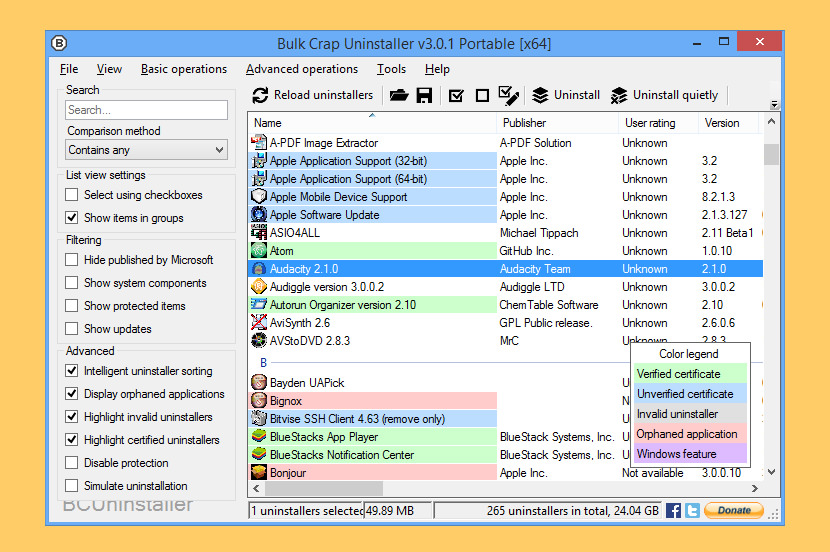Click the invert selection toolbar icon
The height and width of the screenshot is (552, 830).
click(x=509, y=95)
